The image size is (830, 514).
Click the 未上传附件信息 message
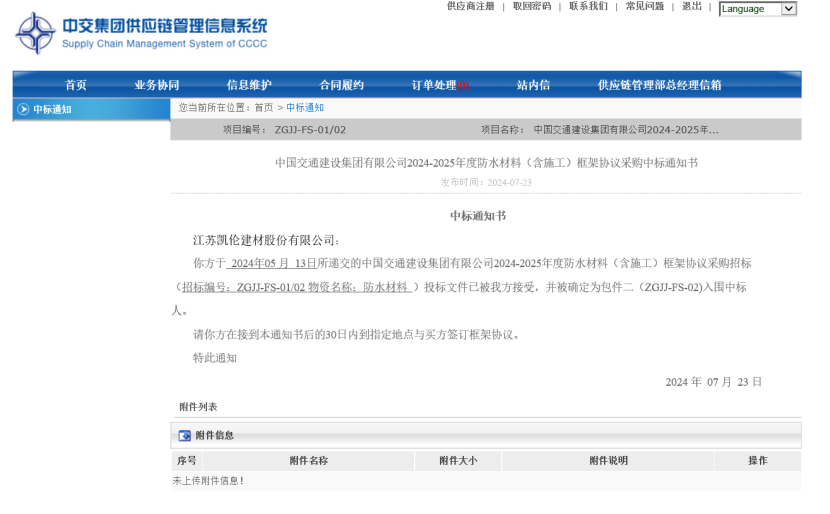[208, 481]
